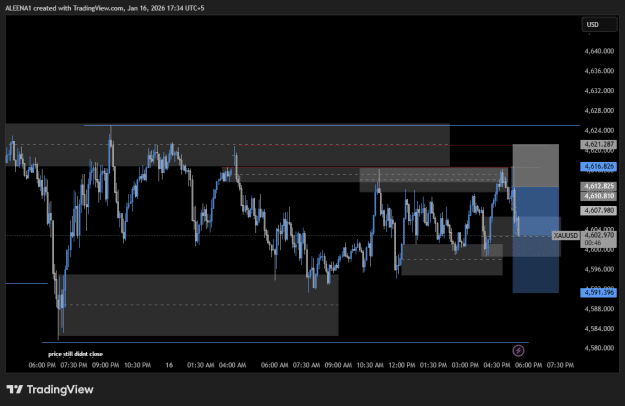This screenshot has width=625, height=406.
Task: Select the 4,621.287 price label
Action: 599,144
